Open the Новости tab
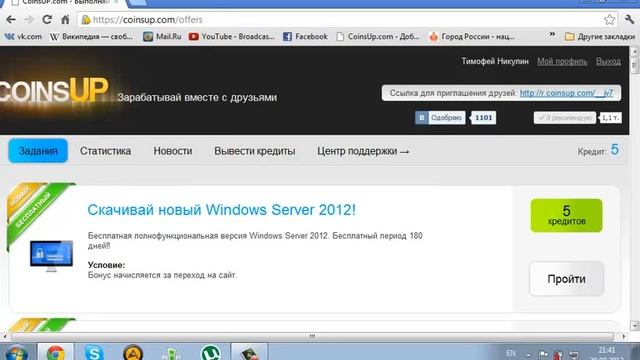The image size is (640, 360). click(x=173, y=151)
